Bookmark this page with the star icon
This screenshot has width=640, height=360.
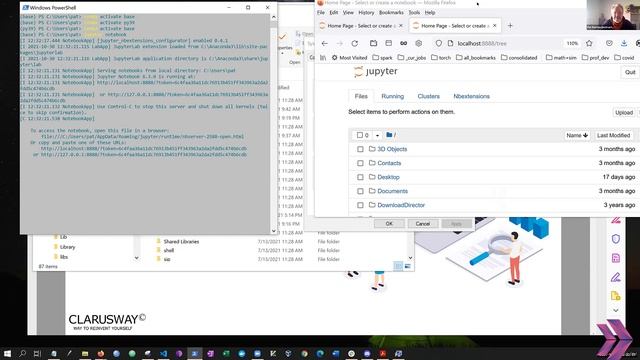tap(589, 43)
